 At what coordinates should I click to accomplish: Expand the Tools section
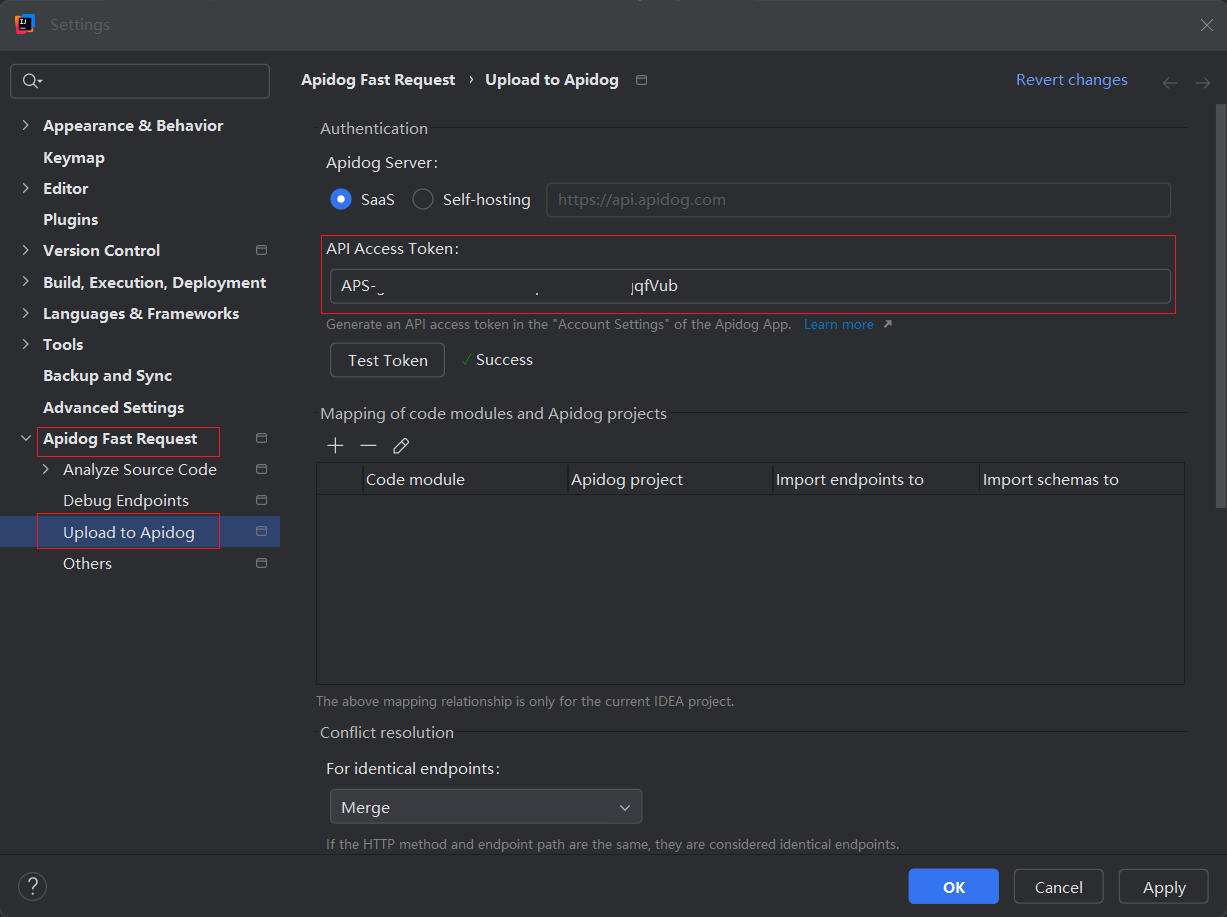25,344
